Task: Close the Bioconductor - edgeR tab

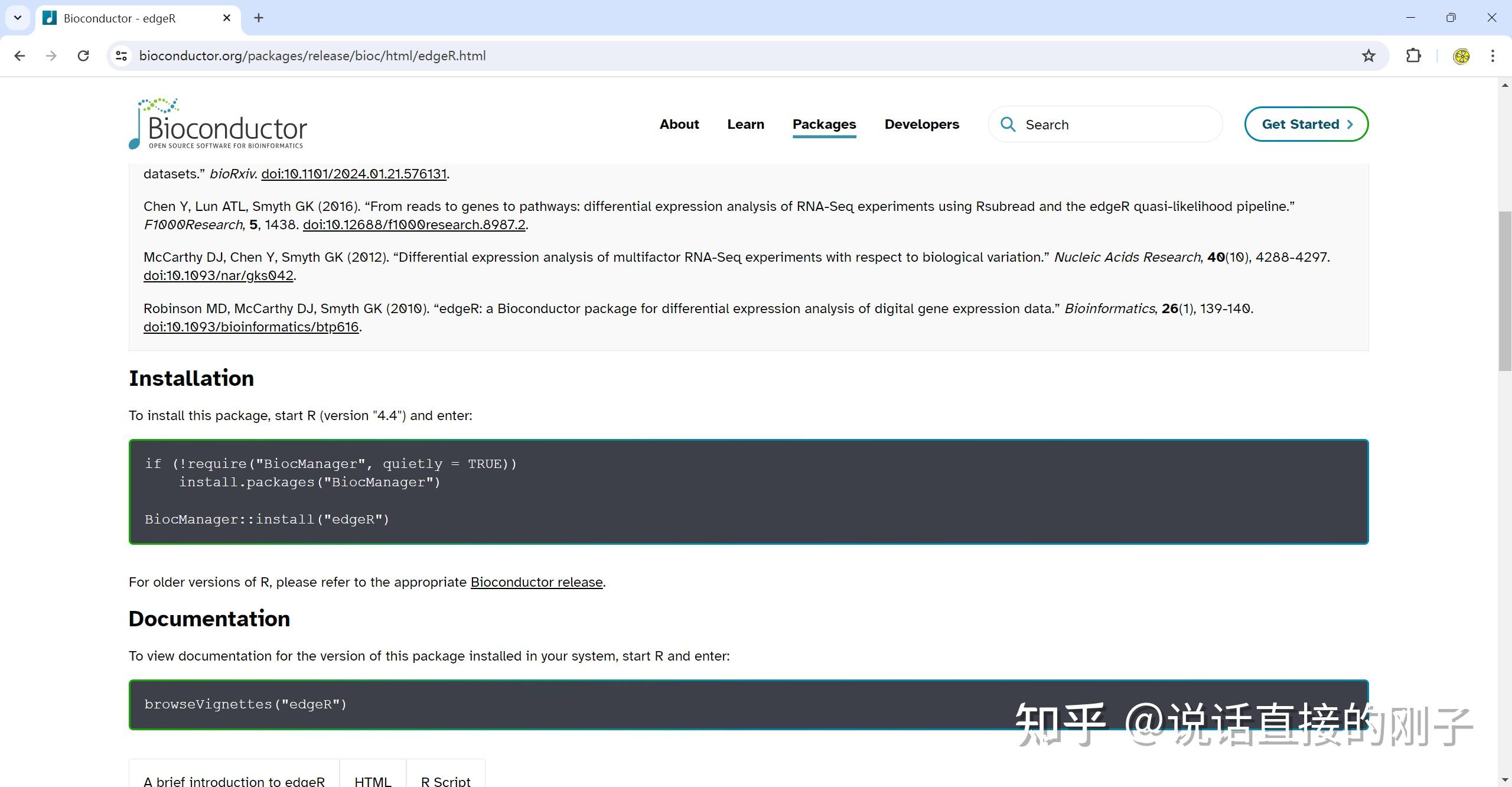Action: click(x=227, y=18)
